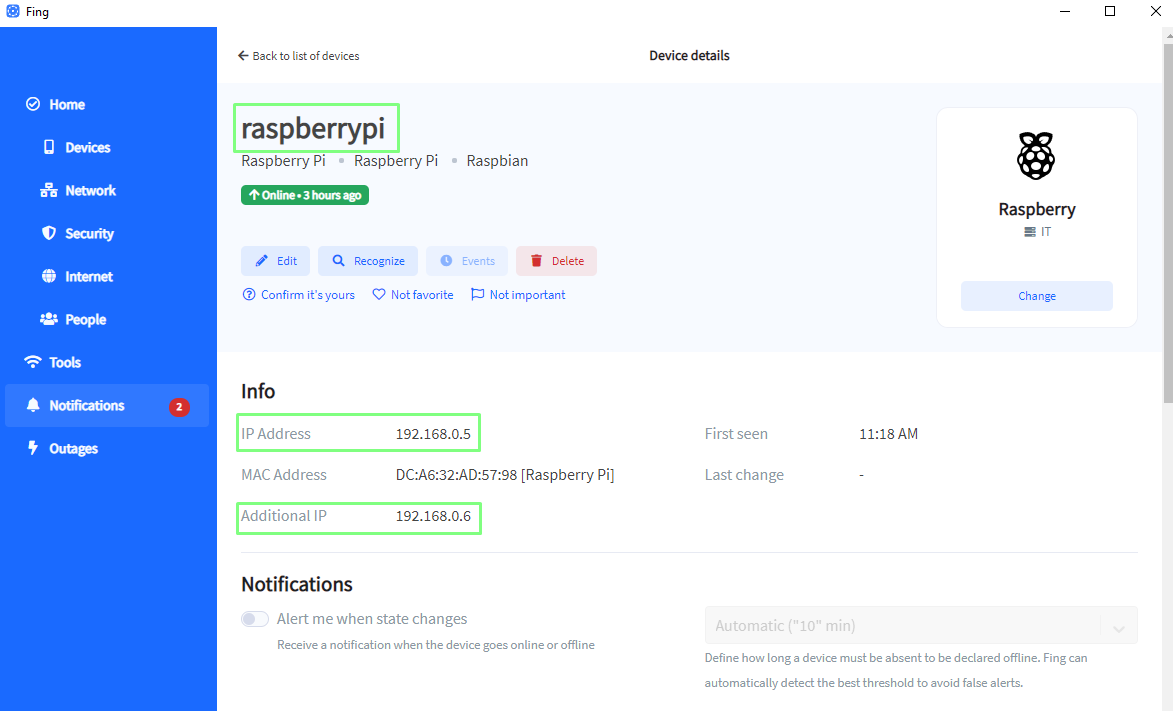This screenshot has height=711, width=1173.
Task: Click the Notifications bell icon
Action: [x=33, y=405]
